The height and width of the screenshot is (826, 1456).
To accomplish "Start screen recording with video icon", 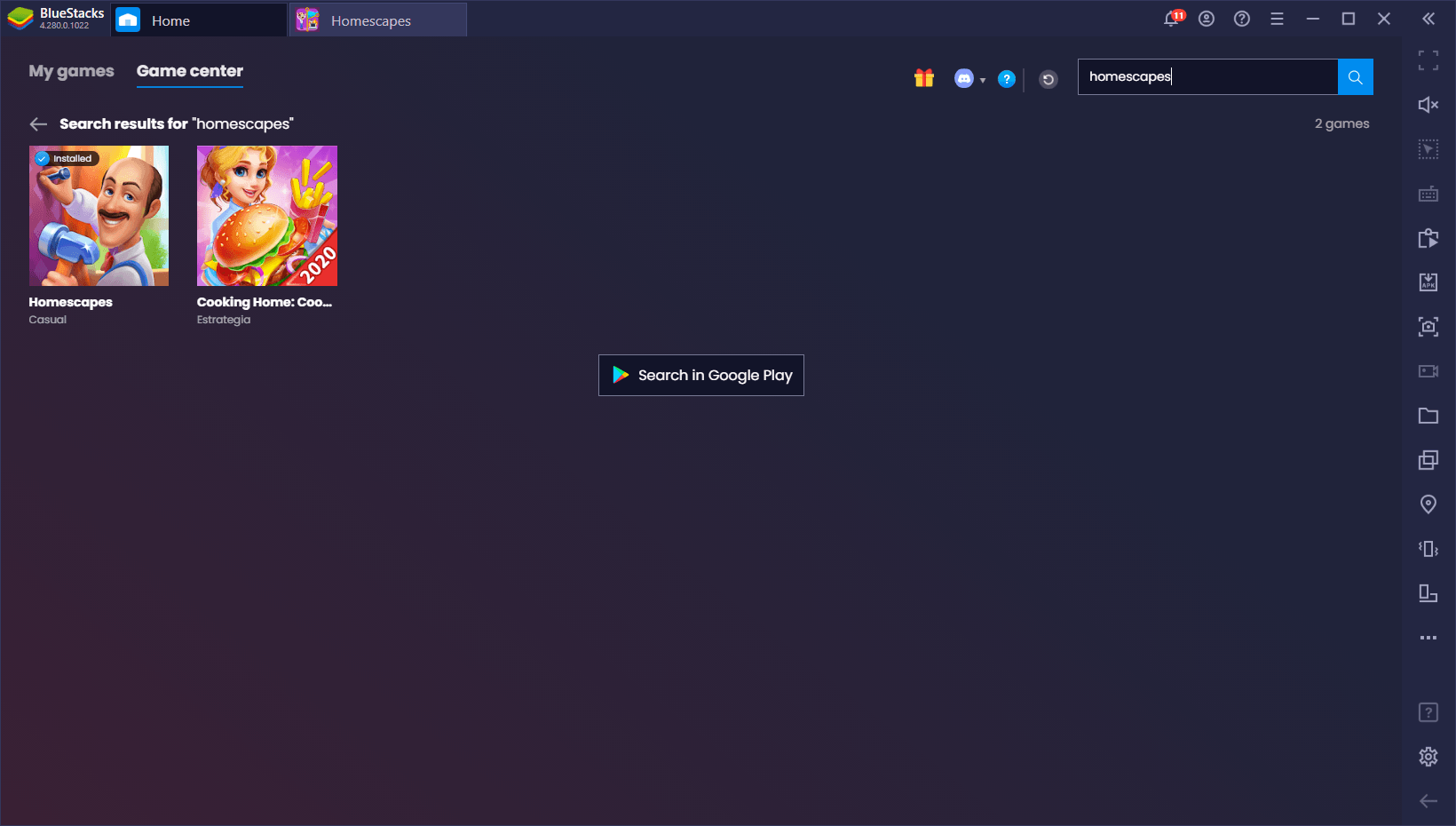I will point(1428,371).
